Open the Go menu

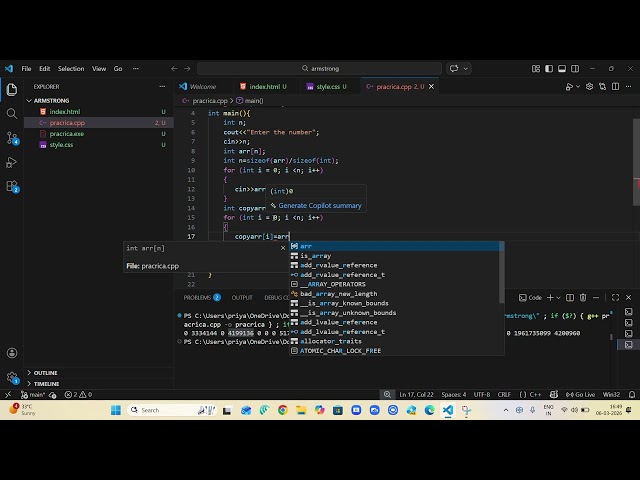(x=118, y=69)
